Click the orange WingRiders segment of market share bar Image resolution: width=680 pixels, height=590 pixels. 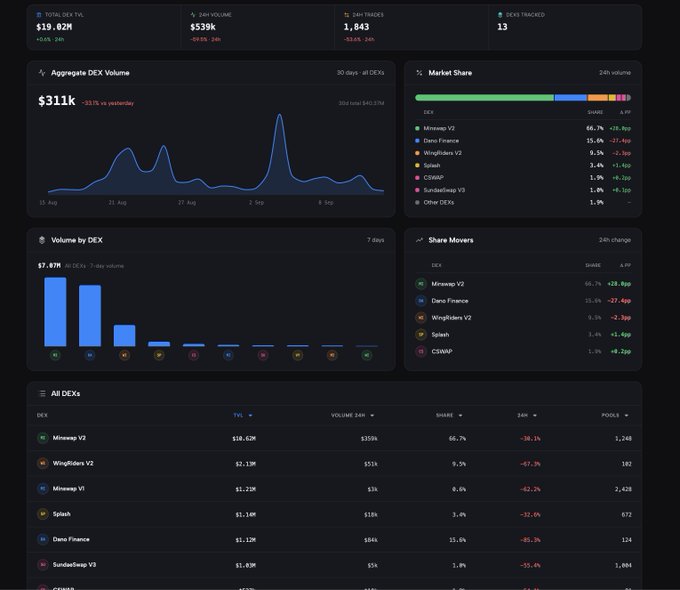pos(598,98)
